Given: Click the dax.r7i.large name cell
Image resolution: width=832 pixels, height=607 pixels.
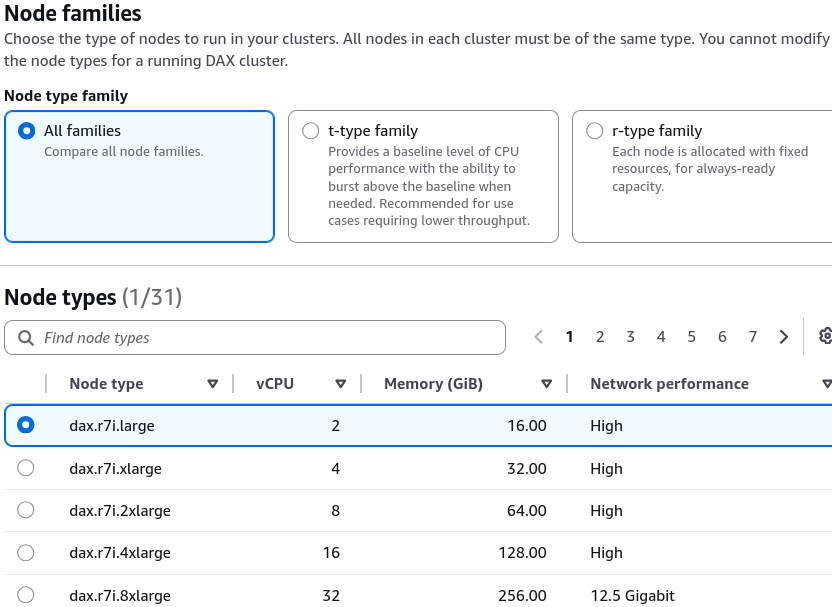Looking at the screenshot, I should click(x=112, y=426).
